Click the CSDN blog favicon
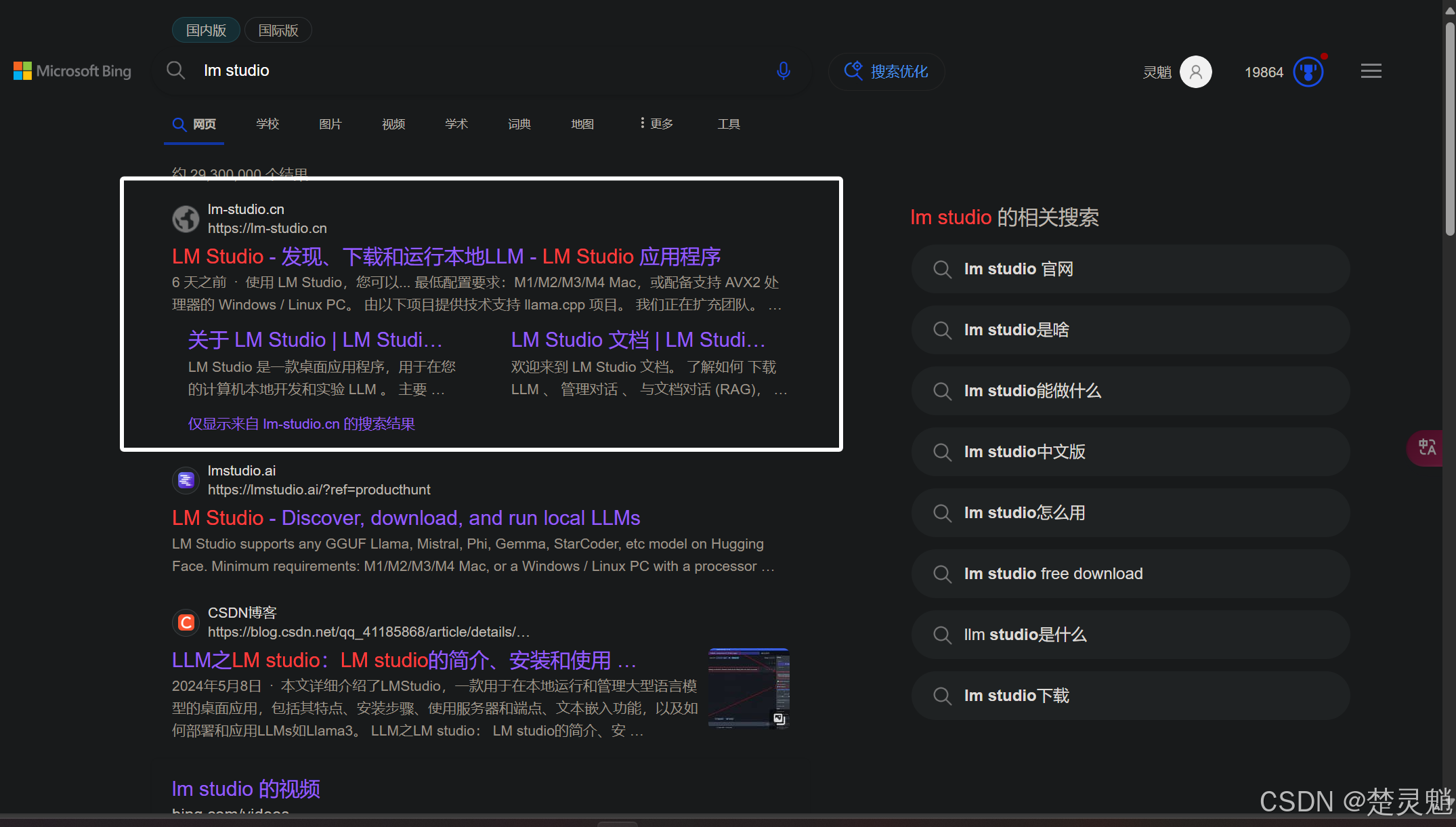The height and width of the screenshot is (827, 1456). point(186,622)
